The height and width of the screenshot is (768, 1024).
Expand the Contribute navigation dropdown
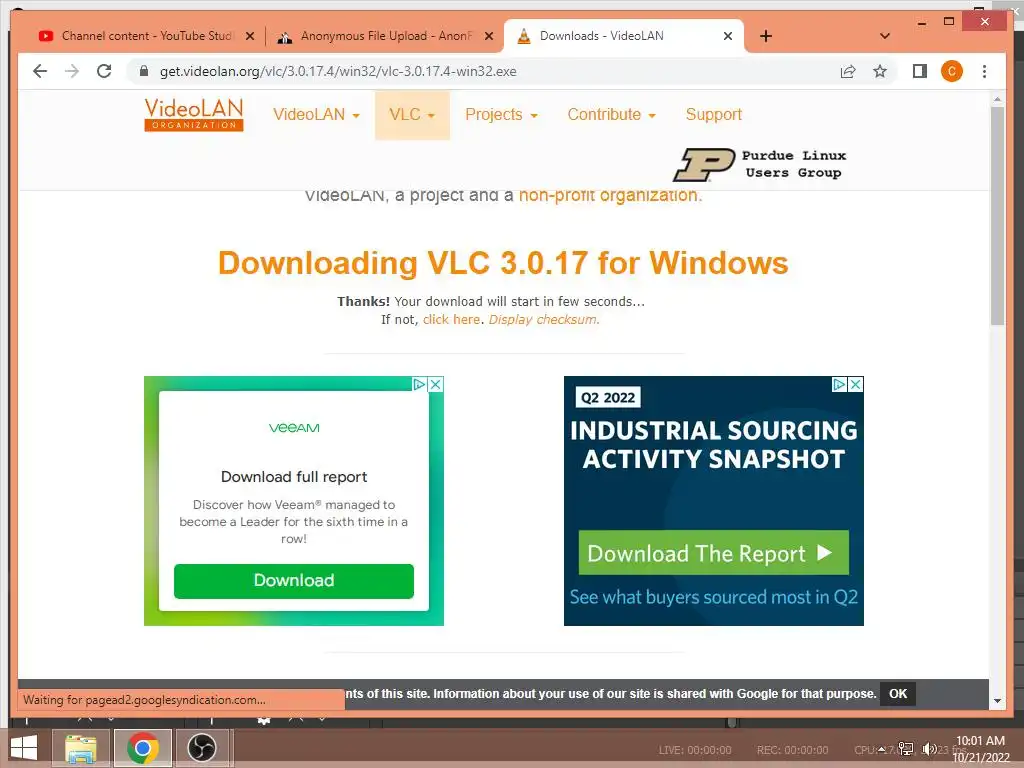(x=611, y=115)
